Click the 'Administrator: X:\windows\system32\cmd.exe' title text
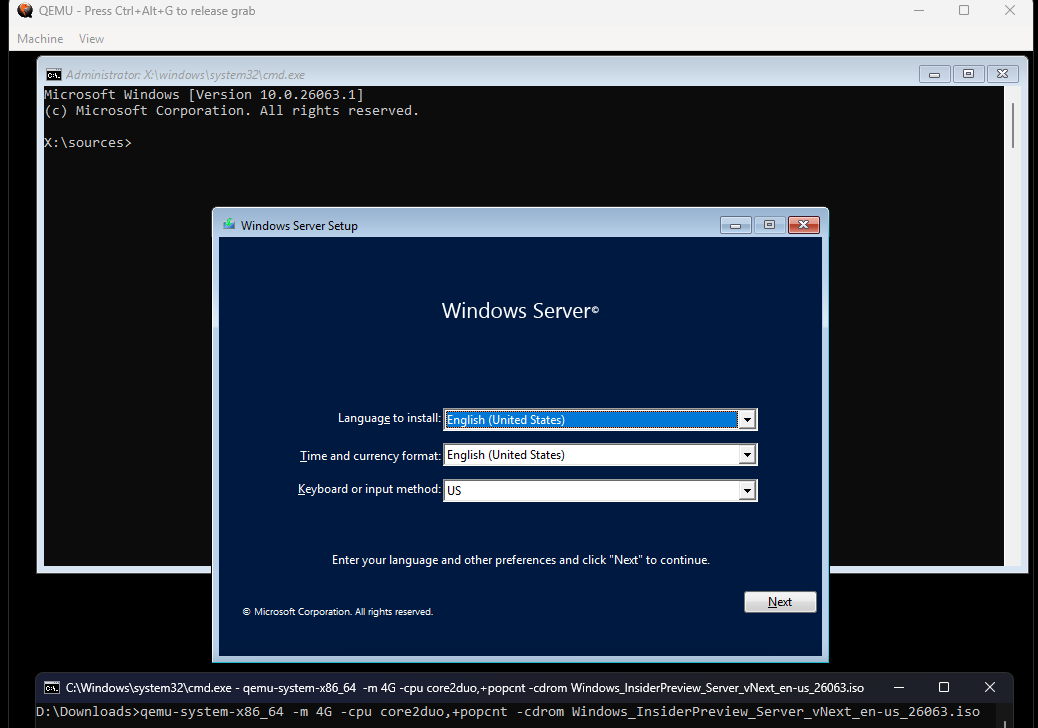The image size is (1038, 728). (x=185, y=75)
